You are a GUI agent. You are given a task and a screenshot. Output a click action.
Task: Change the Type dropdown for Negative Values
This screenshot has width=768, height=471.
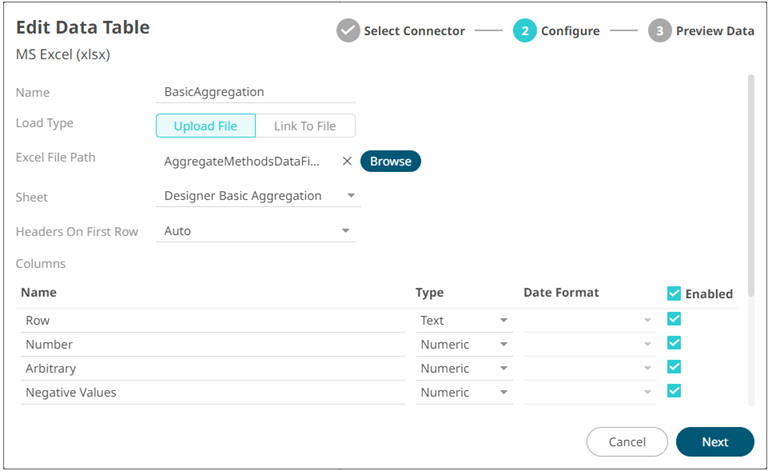coord(465,393)
